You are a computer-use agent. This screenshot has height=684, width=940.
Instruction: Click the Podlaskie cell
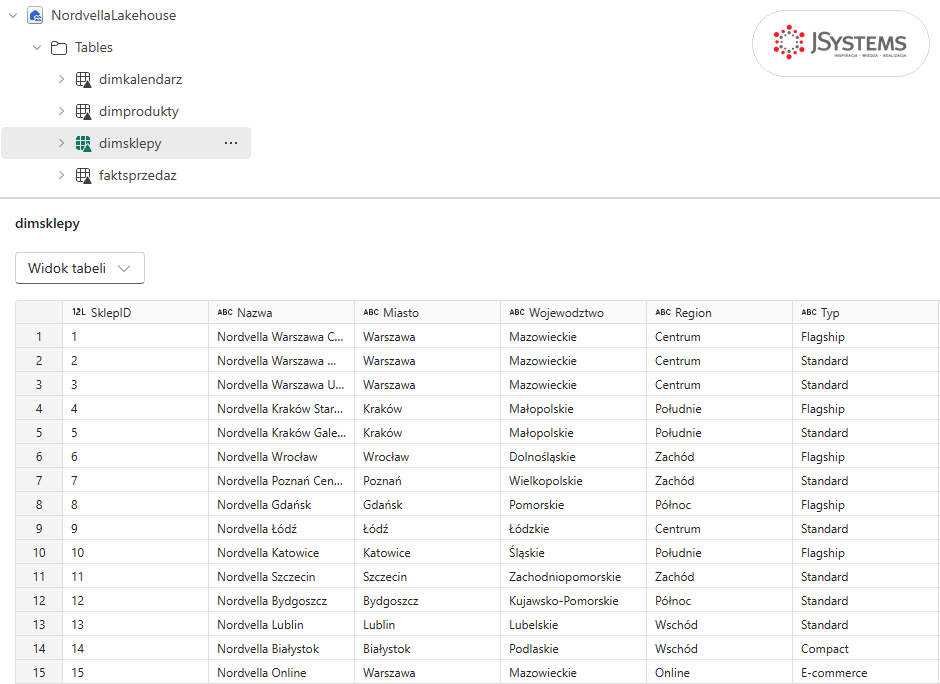coord(574,648)
